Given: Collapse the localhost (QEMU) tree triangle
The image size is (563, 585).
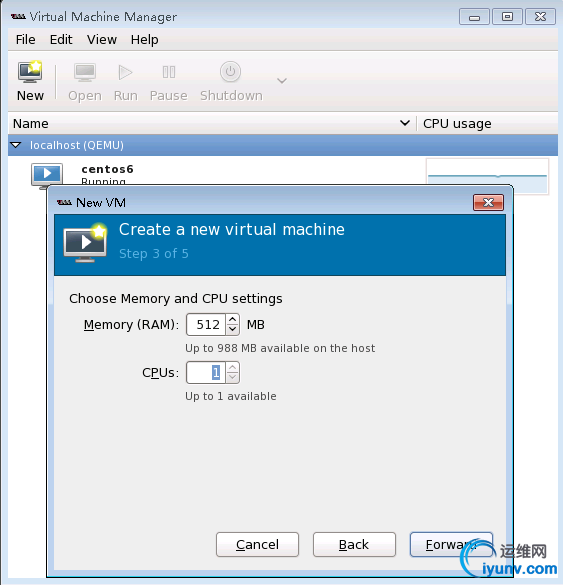Looking at the screenshot, I should 16,145.
